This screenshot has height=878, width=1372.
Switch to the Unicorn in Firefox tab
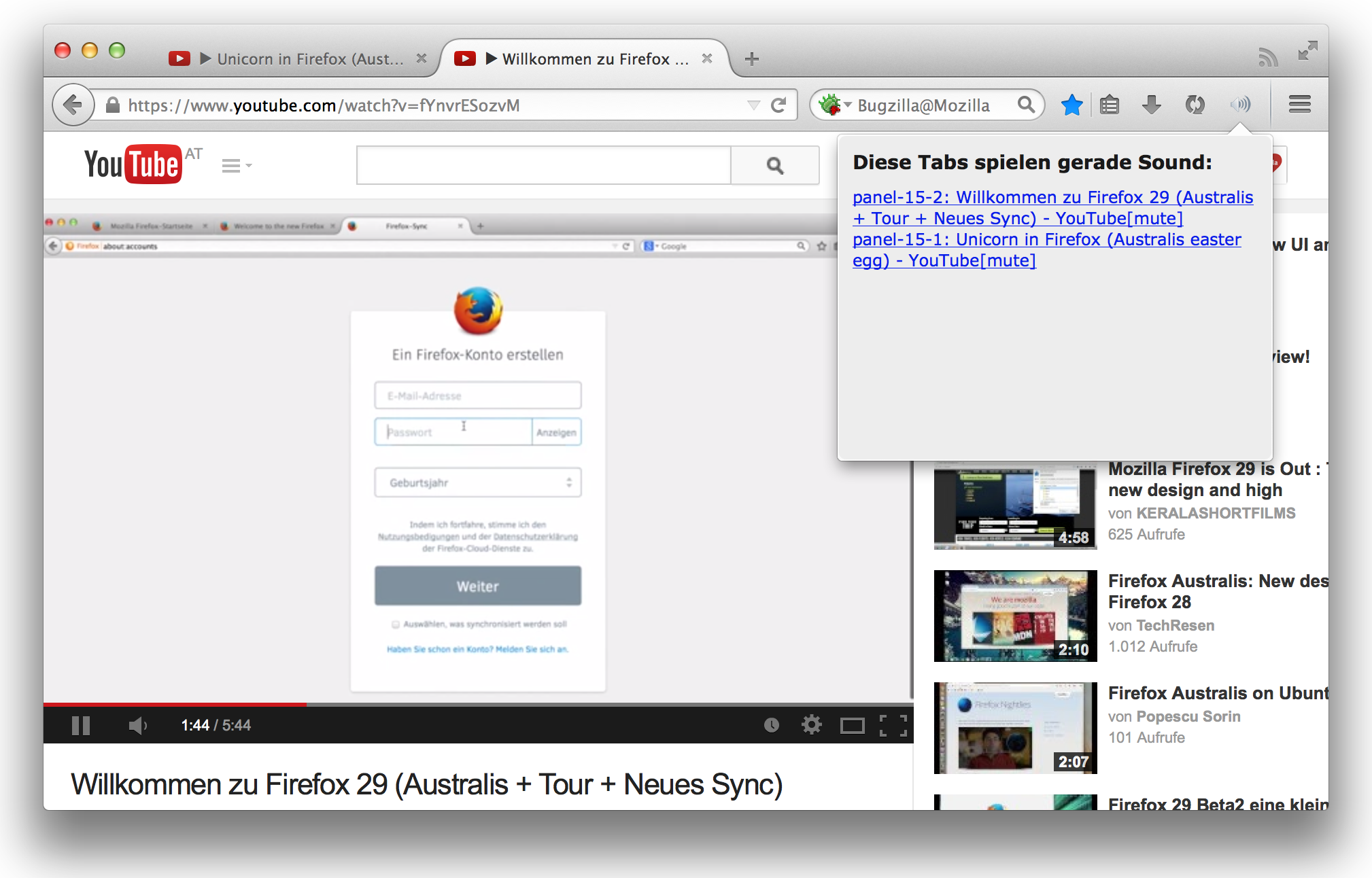309,59
